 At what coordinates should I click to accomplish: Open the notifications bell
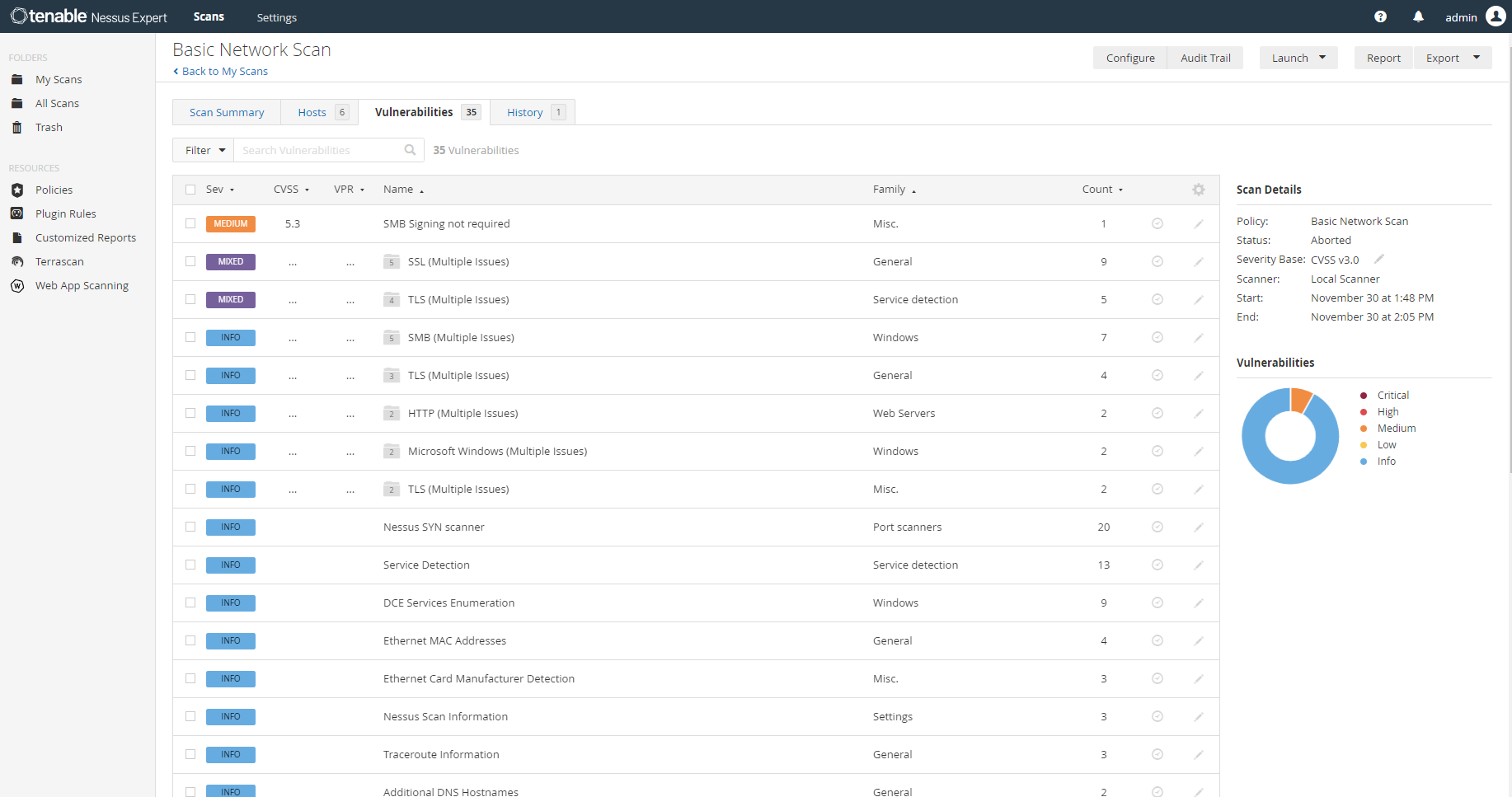coord(1418,16)
